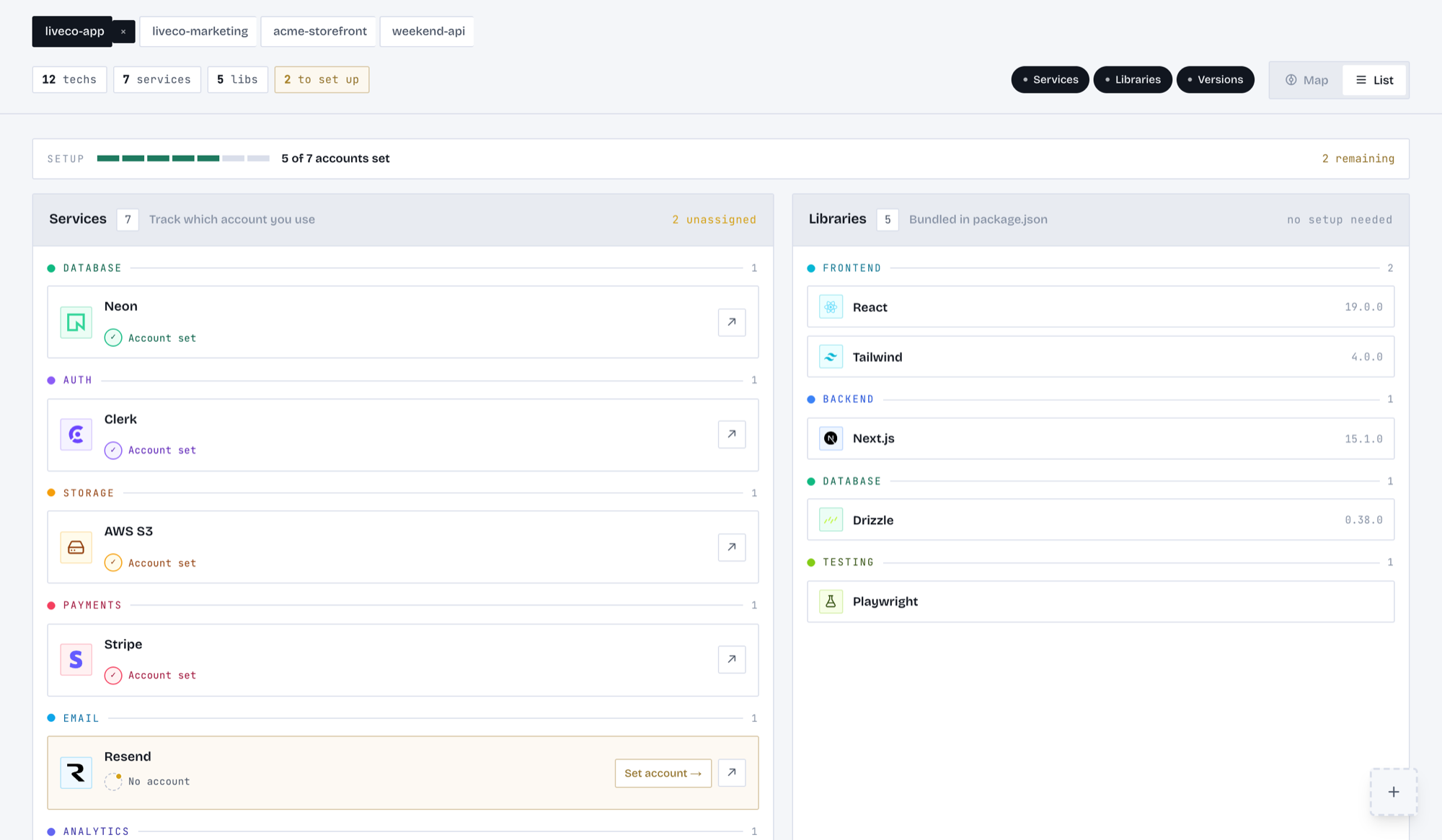
Task: Click the Neon logo icon
Action: point(76,322)
